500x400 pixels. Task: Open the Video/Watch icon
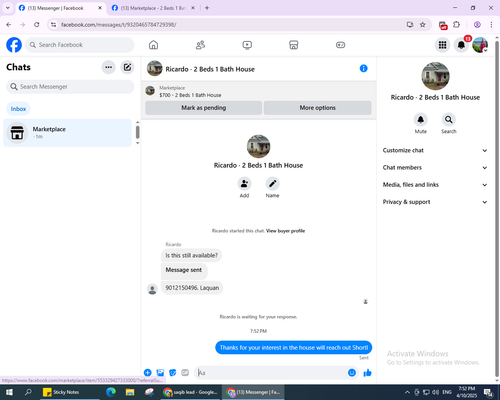[247, 45]
